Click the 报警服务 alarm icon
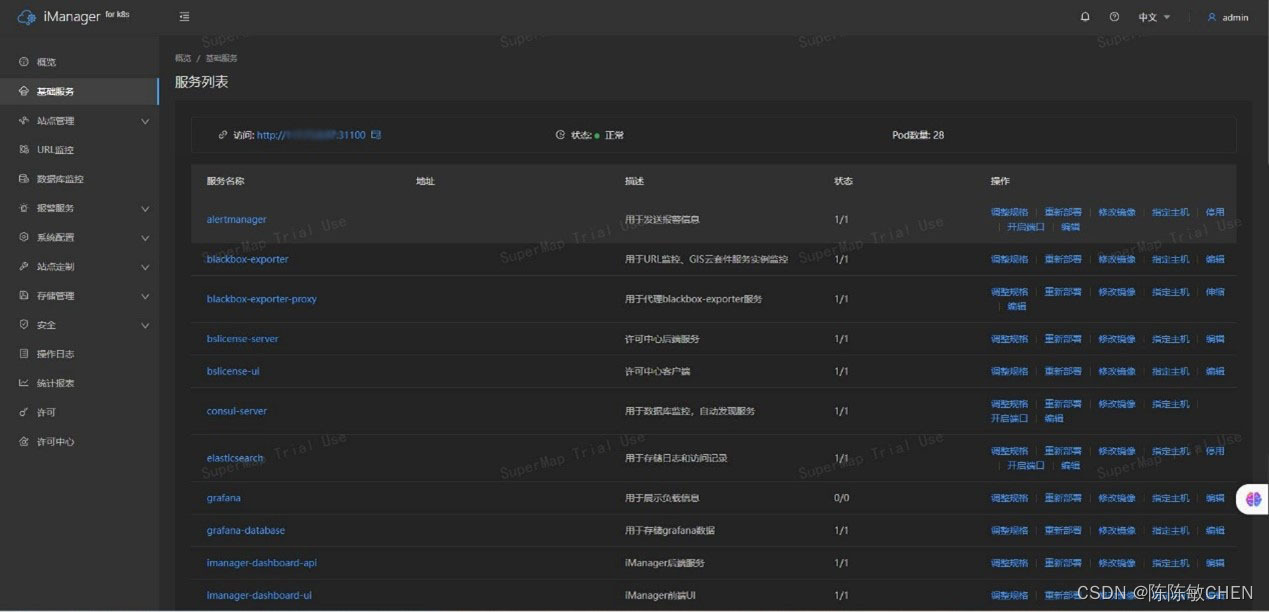 click(x=24, y=208)
